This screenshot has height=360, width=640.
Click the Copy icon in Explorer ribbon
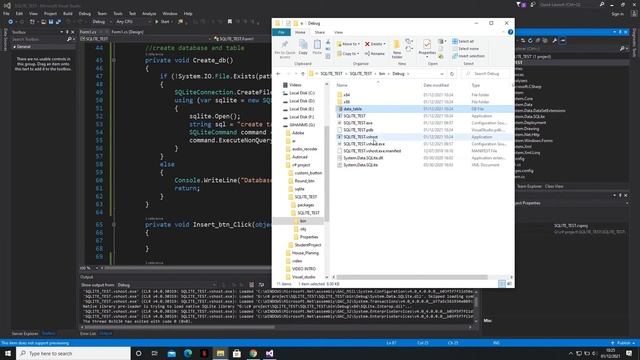(303, 47)
